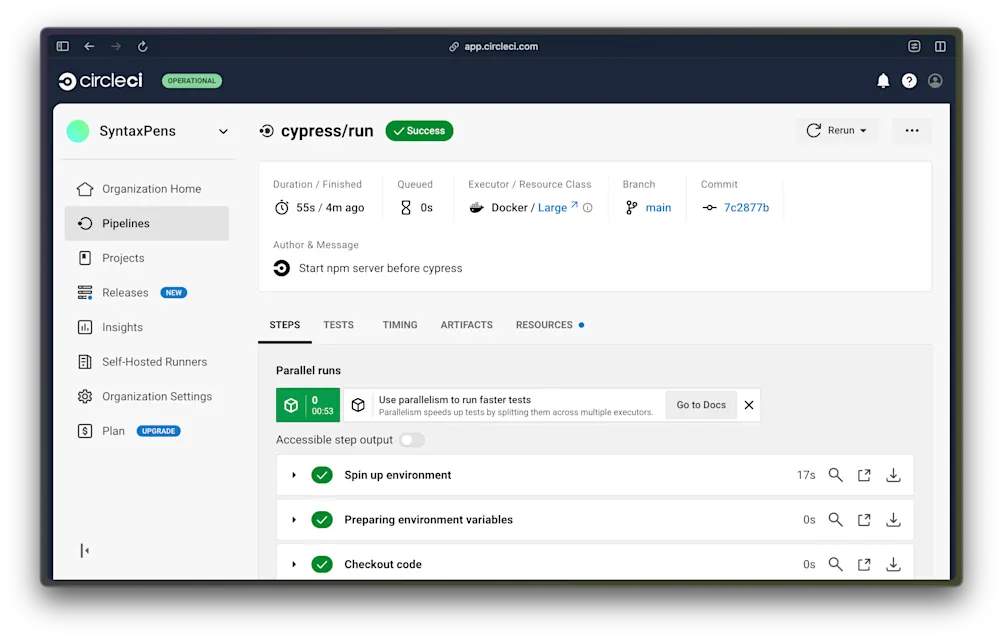This screenshot has width=1003, height=640.
Task: Open Releases in sidebar
Action: (147, 292)
